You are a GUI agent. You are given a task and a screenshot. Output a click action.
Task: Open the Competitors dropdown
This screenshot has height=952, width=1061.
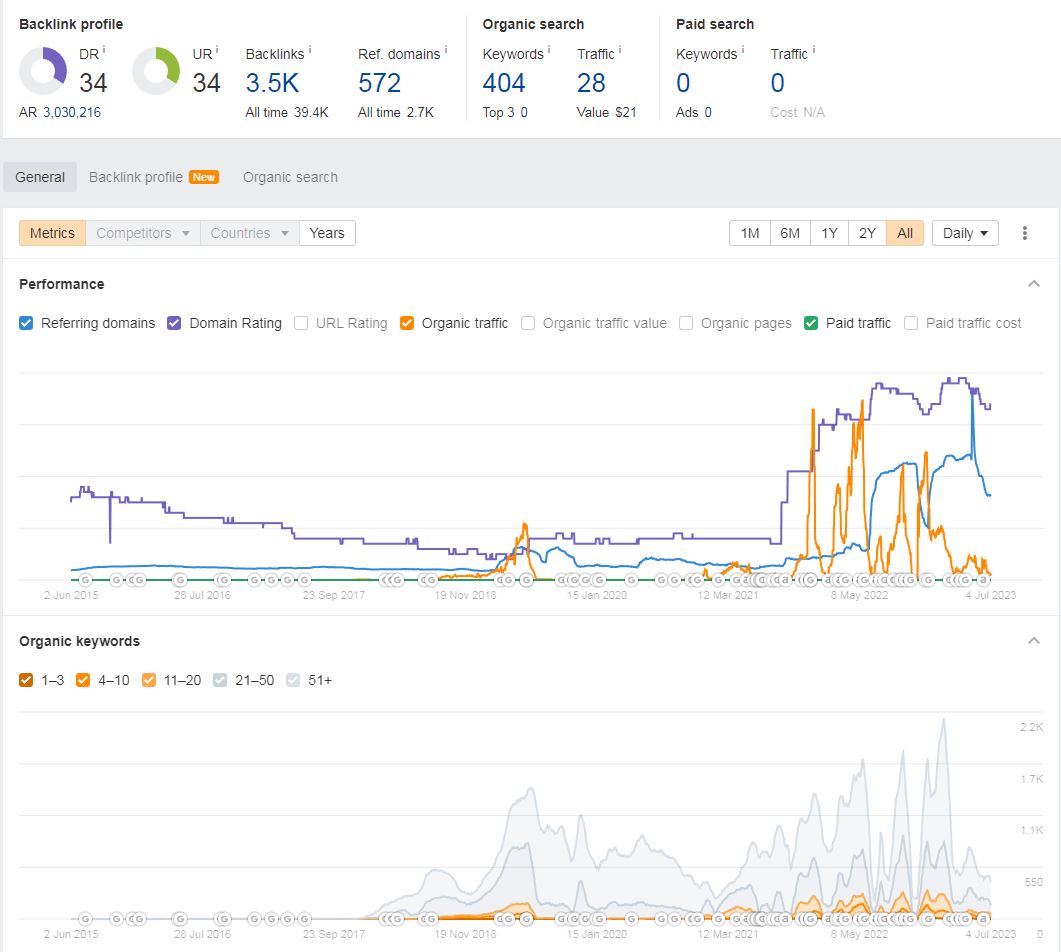click(x=143, y=233)
